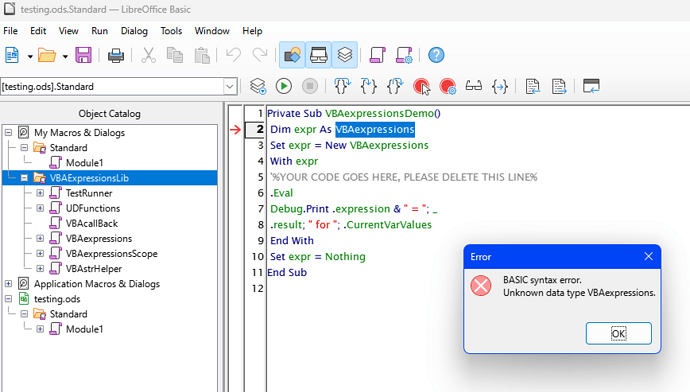Click the Procedure Step icon
The height and width of the screenshot is (392, 690).
pyautogui.click(x=342, y=86)
